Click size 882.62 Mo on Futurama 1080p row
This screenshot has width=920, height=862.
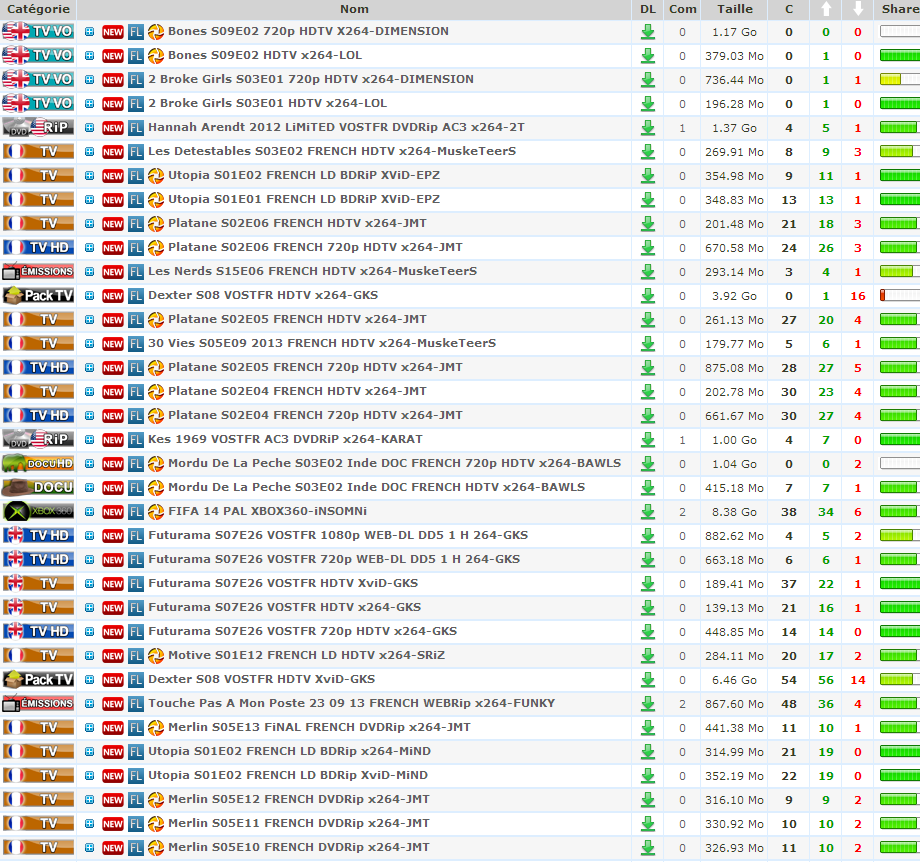click(734, 536)
